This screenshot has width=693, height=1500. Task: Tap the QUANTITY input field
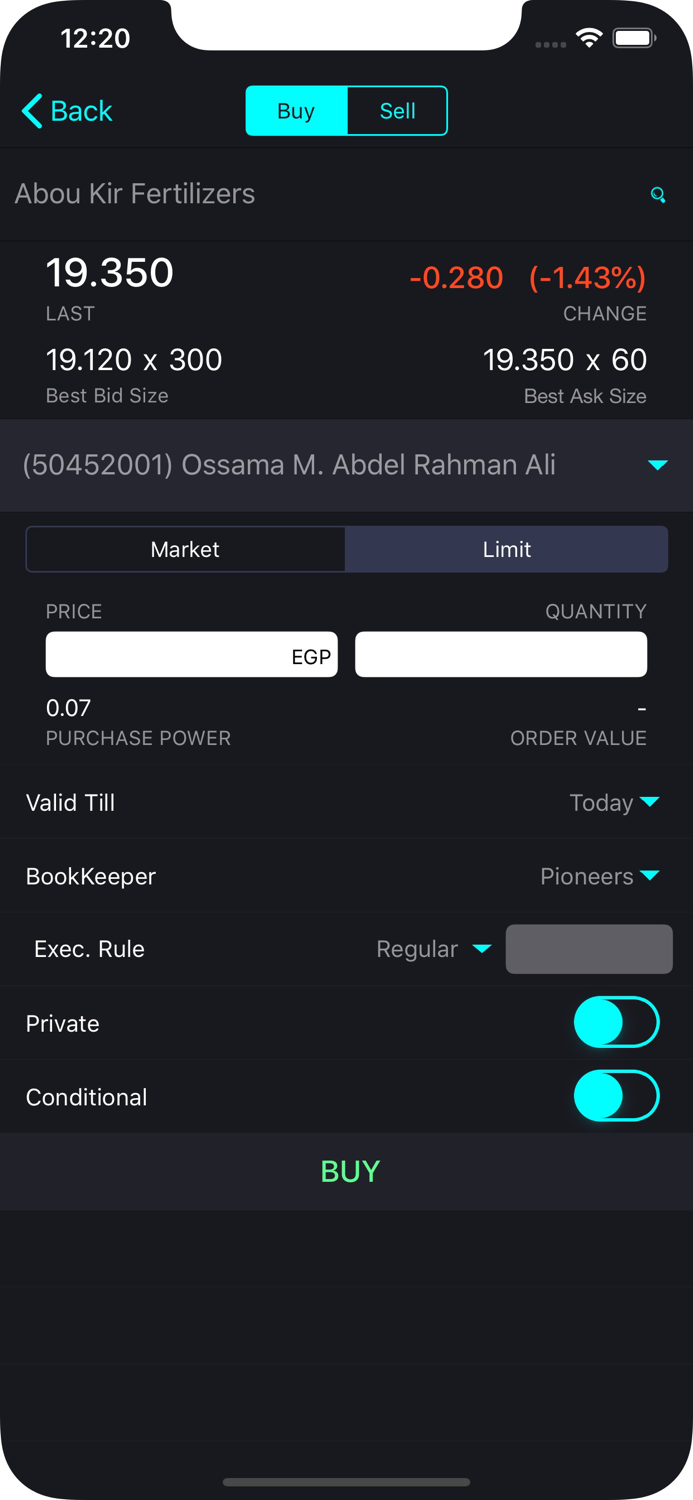pos(500,654)
